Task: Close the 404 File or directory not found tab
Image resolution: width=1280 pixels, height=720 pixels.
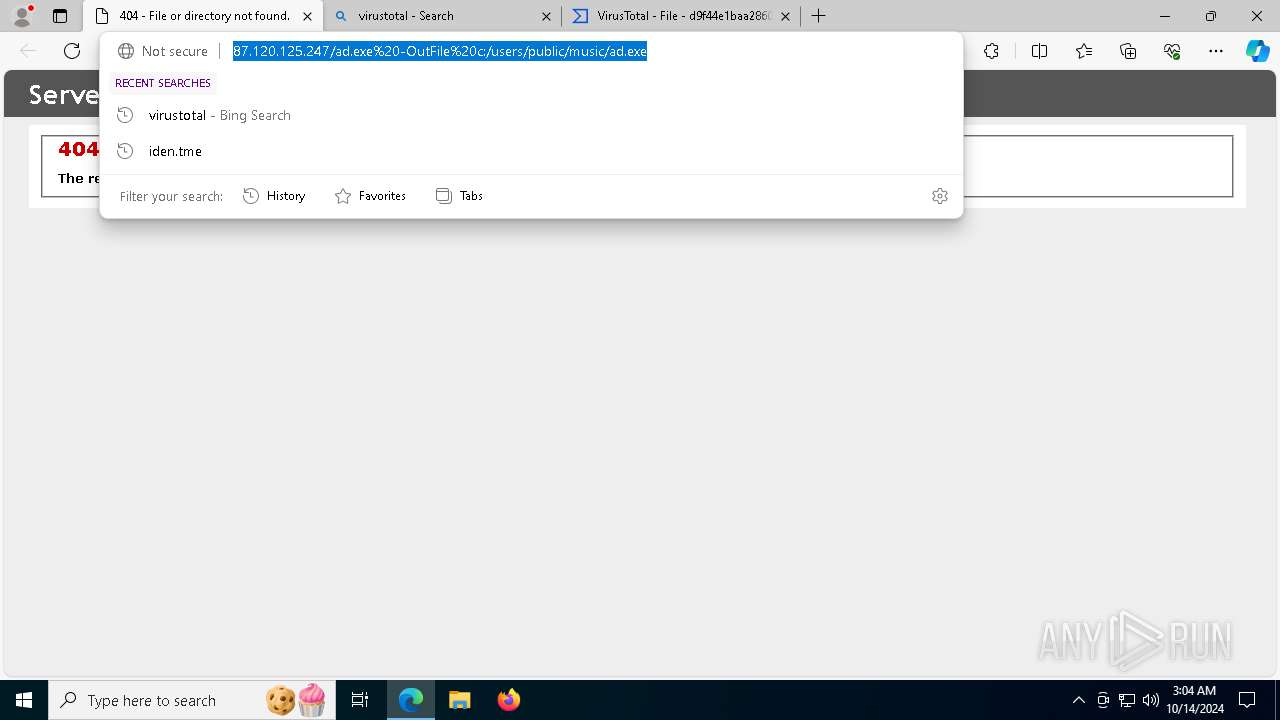Action: (307, 16)
